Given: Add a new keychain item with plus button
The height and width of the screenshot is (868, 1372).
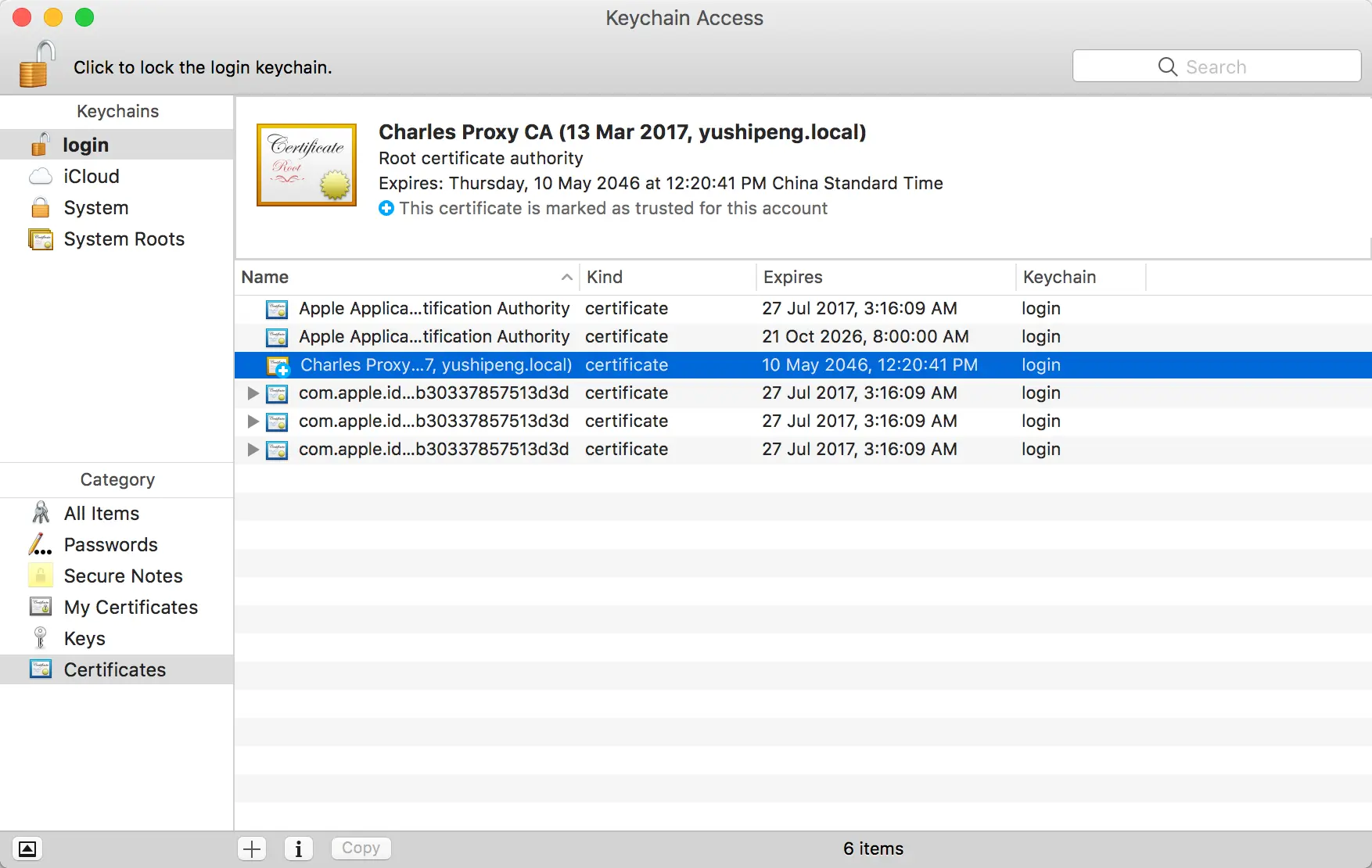Looking at the screenshot, I should point(252,848).
